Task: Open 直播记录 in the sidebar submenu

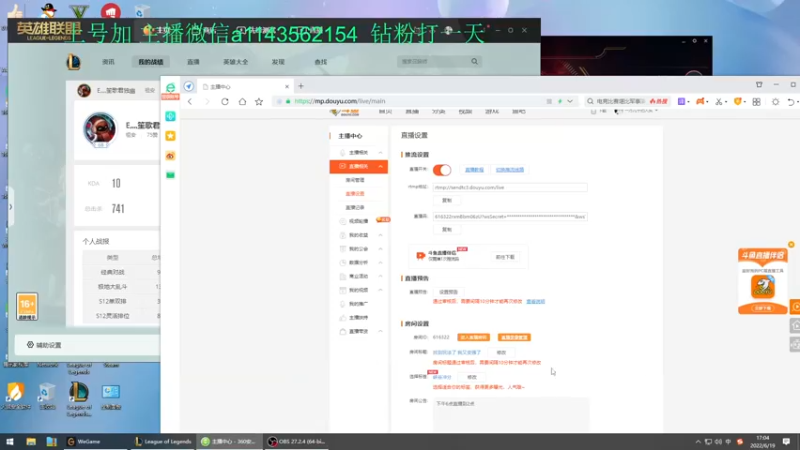Action: (355, 208)
